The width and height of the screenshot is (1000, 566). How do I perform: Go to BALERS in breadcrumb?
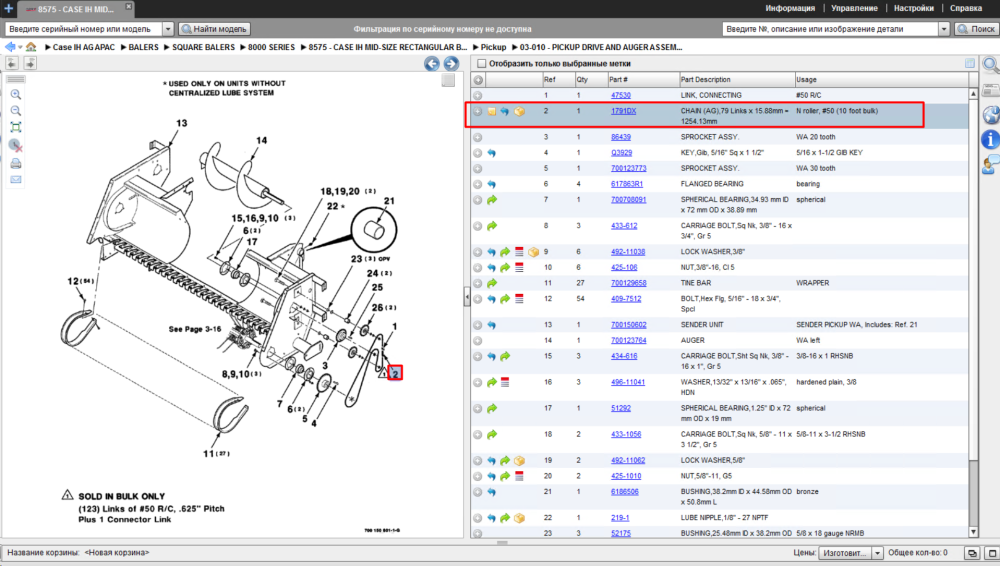(143, 47)
